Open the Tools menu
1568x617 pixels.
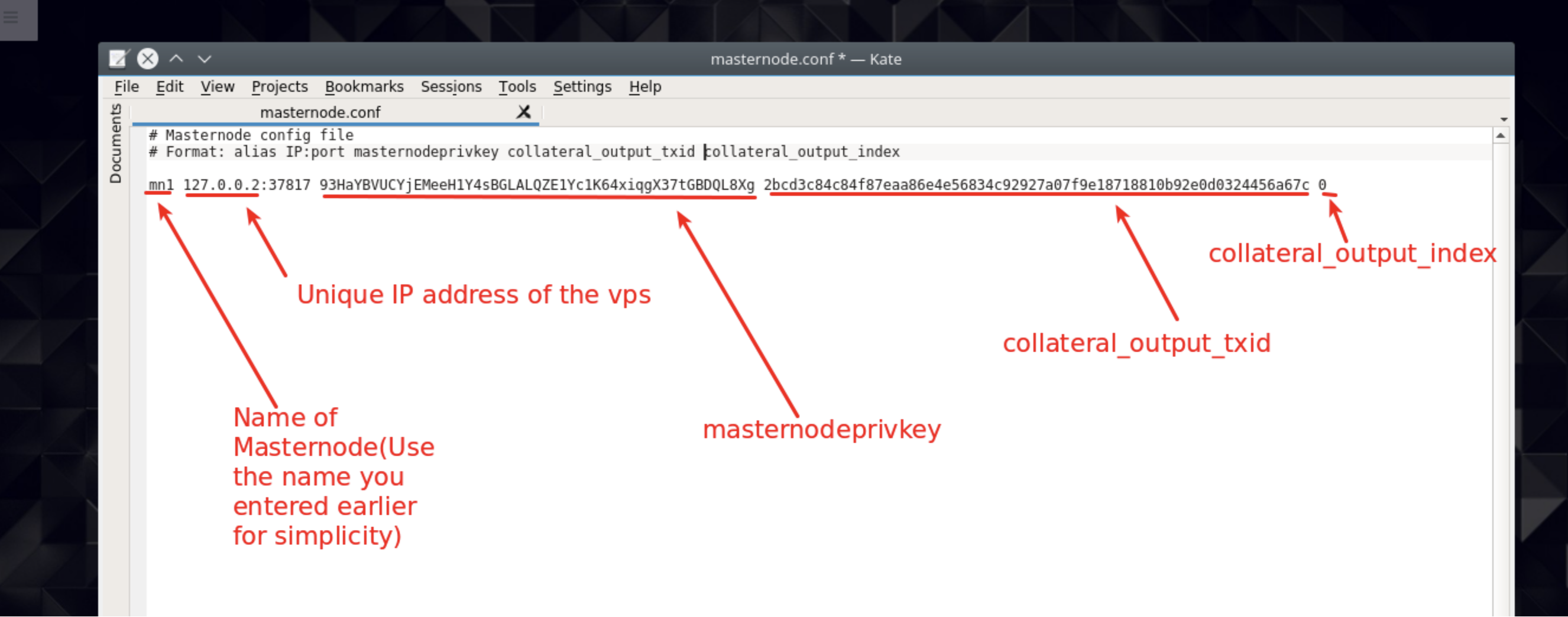517,87
